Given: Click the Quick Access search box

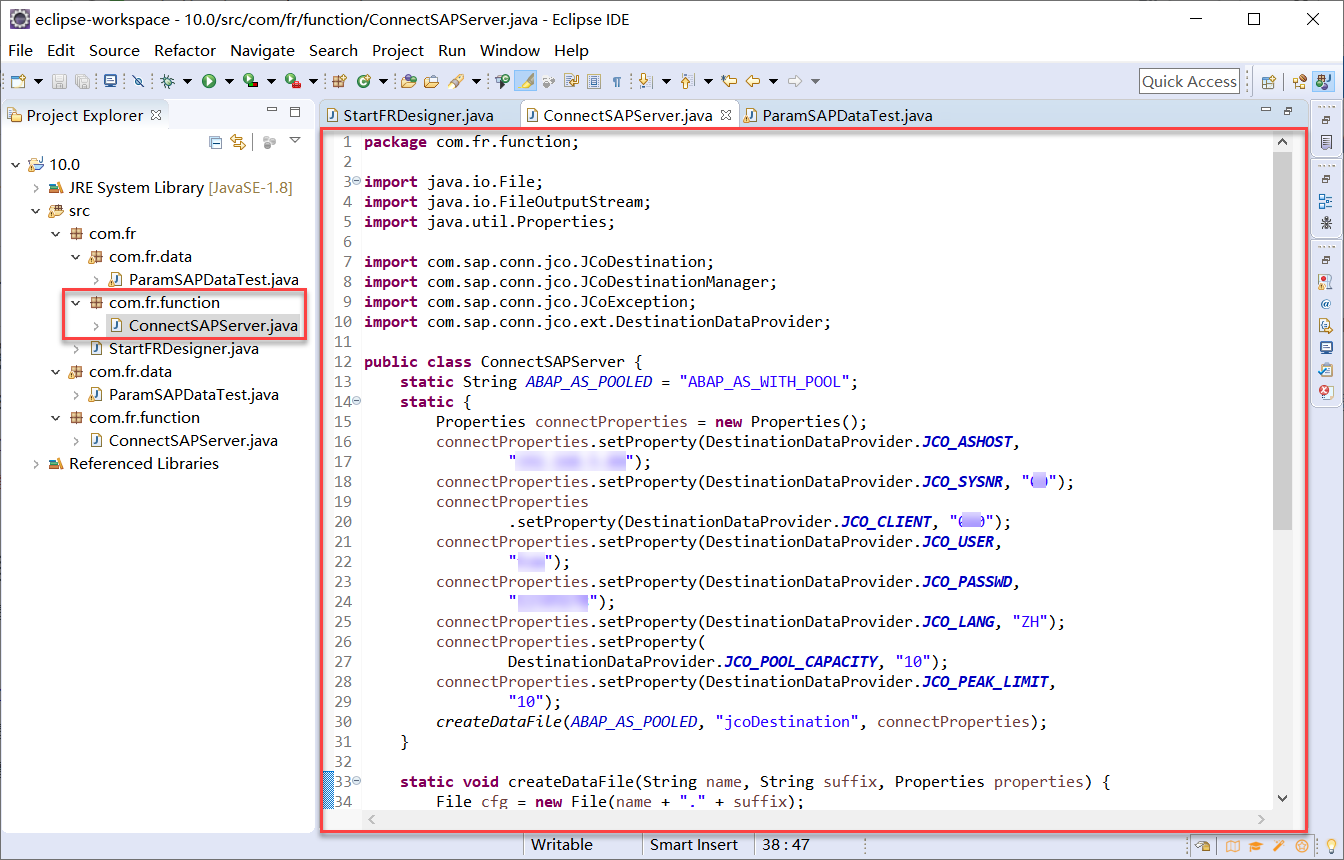Looking at the screenshot, I should [x=1189, y=82].
